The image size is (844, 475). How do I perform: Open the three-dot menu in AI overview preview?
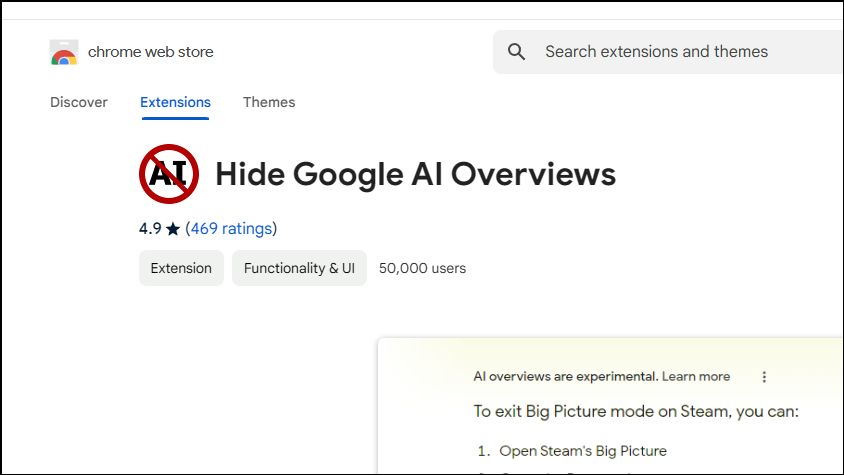tap(764, 377)
